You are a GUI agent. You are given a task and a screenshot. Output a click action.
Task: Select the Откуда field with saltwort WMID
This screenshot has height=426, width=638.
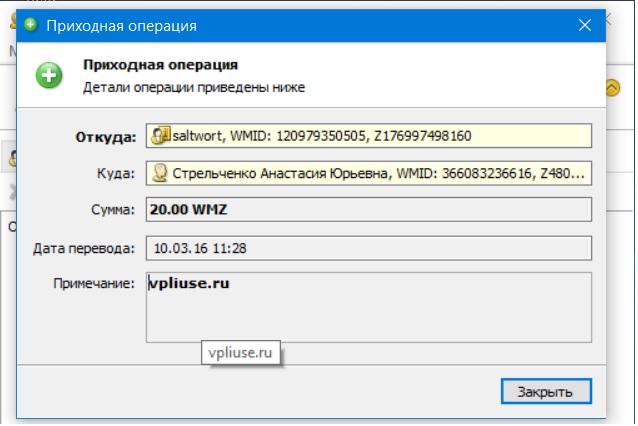pos(369,135)
